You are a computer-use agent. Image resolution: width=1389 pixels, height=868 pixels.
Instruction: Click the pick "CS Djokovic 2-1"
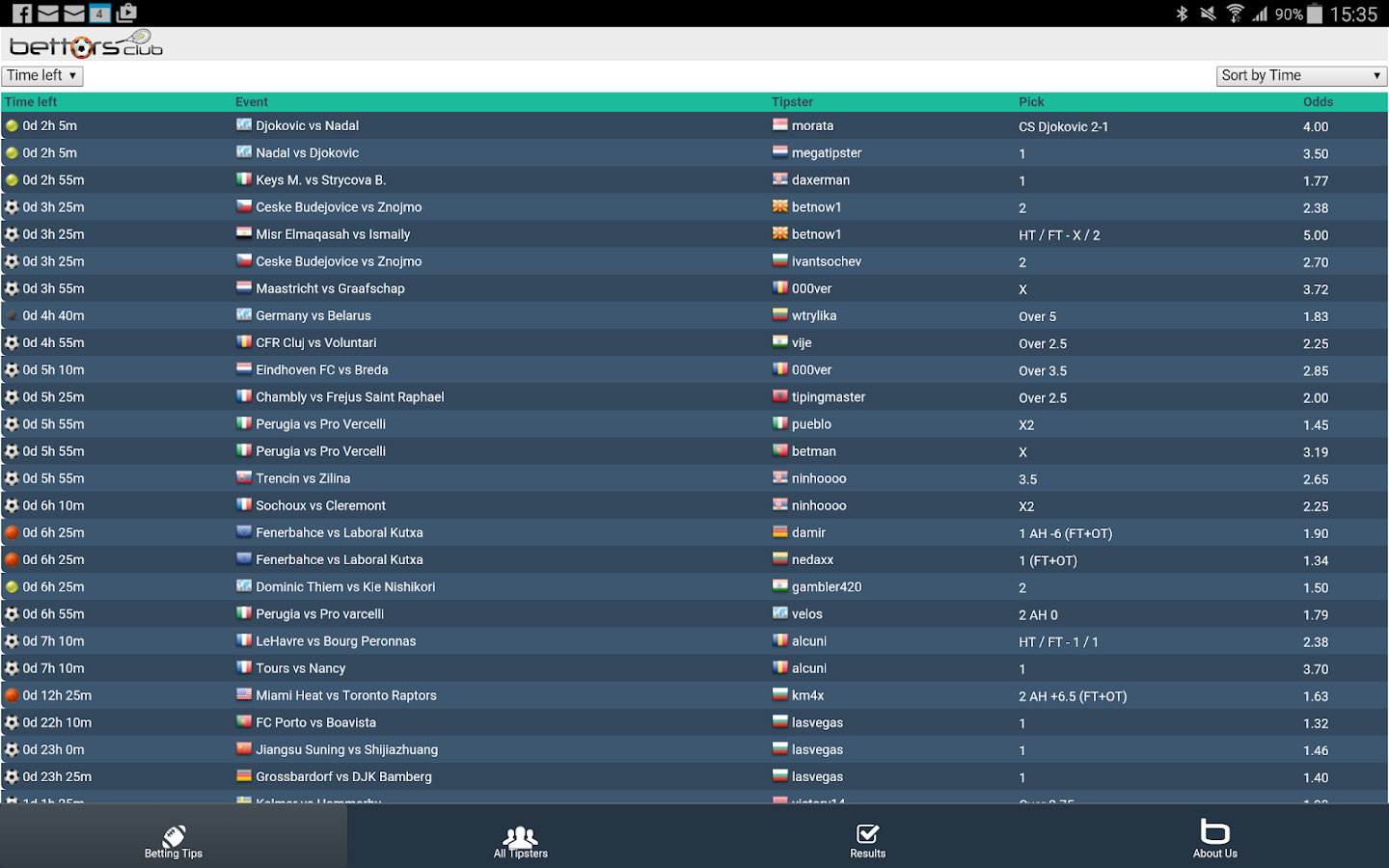[1064, 127]
